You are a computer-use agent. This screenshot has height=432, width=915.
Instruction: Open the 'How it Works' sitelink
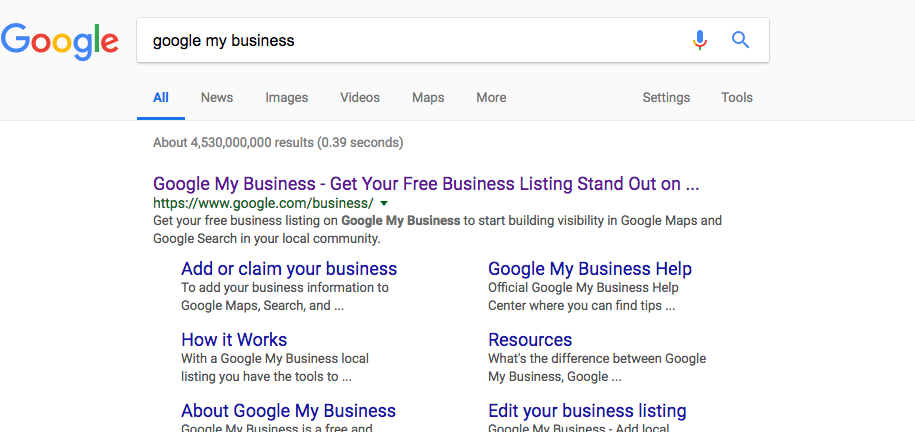click(234, 340)
